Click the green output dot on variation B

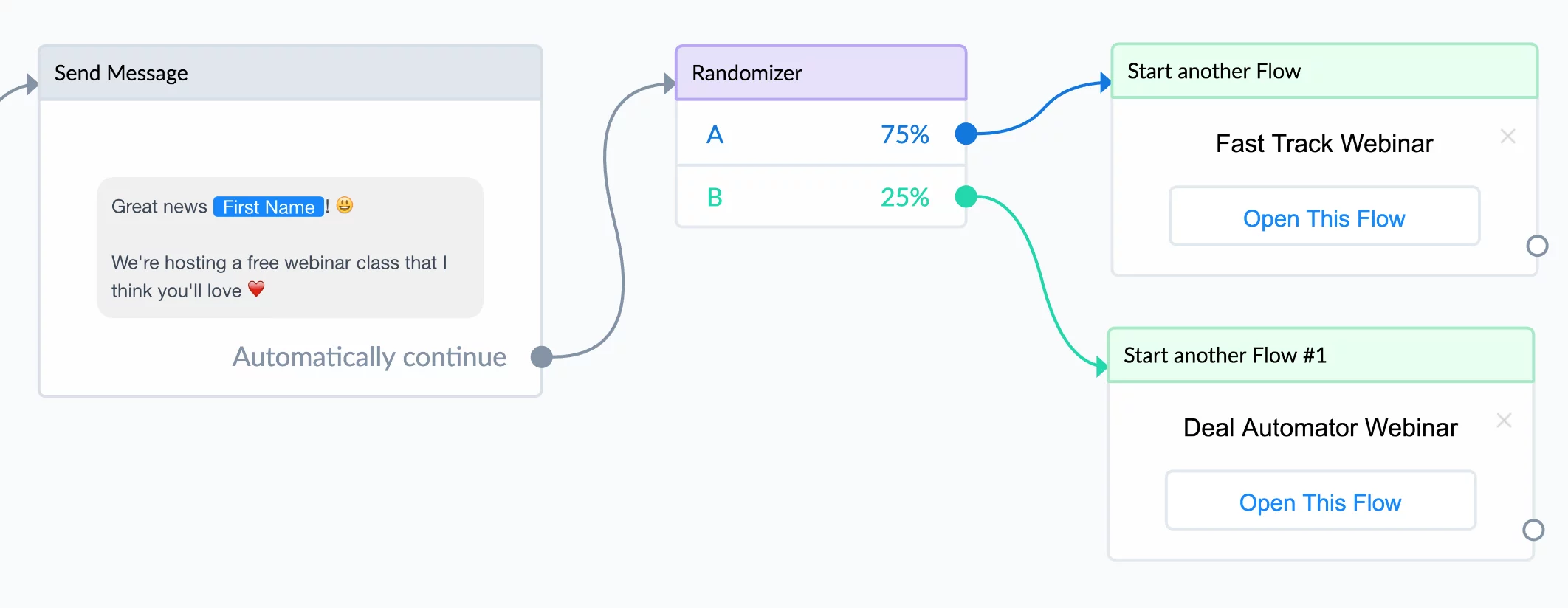pos(966,196)
